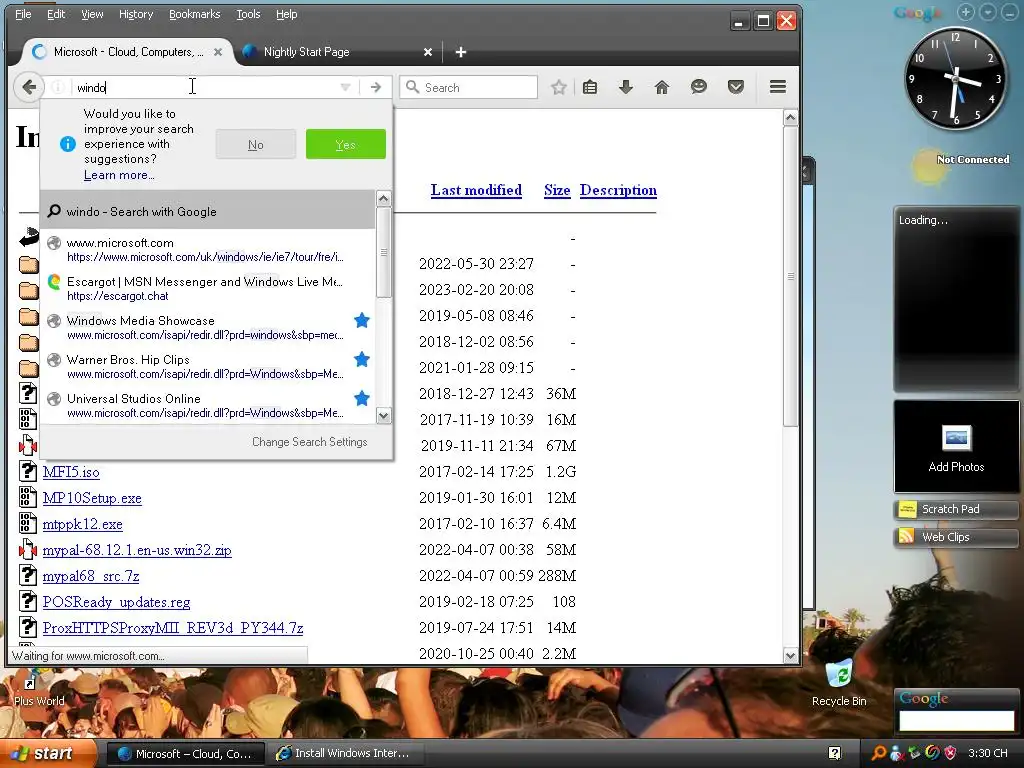Viewport: 1024px width, 768px height.
Task: Click No on search suggestions prompt
Action: (256, 144)
